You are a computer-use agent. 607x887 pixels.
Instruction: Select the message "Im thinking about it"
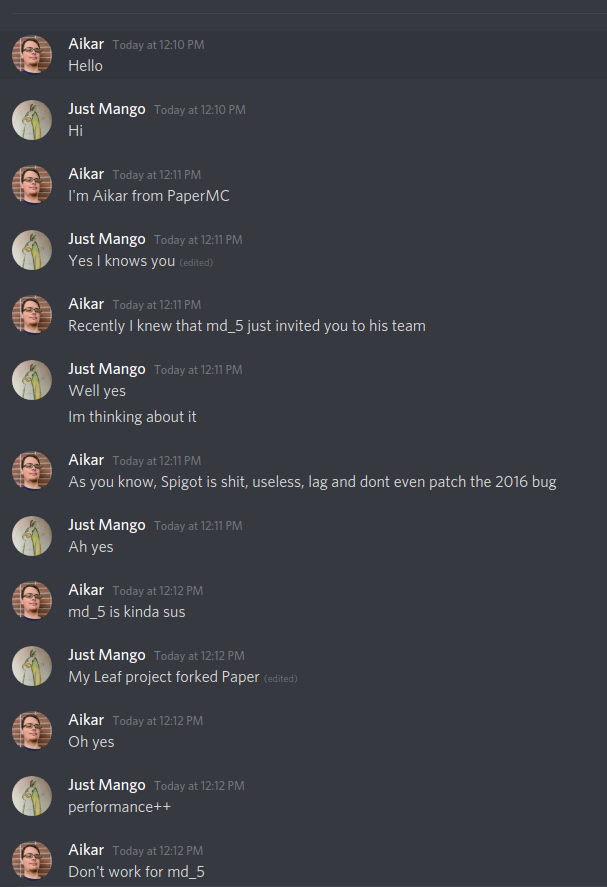(132, 417)
